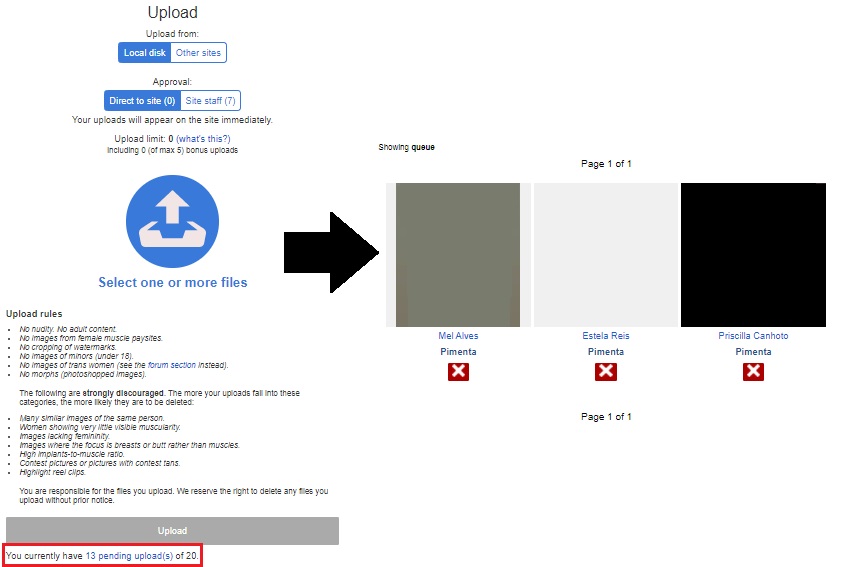The image size is (847, 567).
Task: Click the Estela Reis name link
Action: click(x=606, y=336)
